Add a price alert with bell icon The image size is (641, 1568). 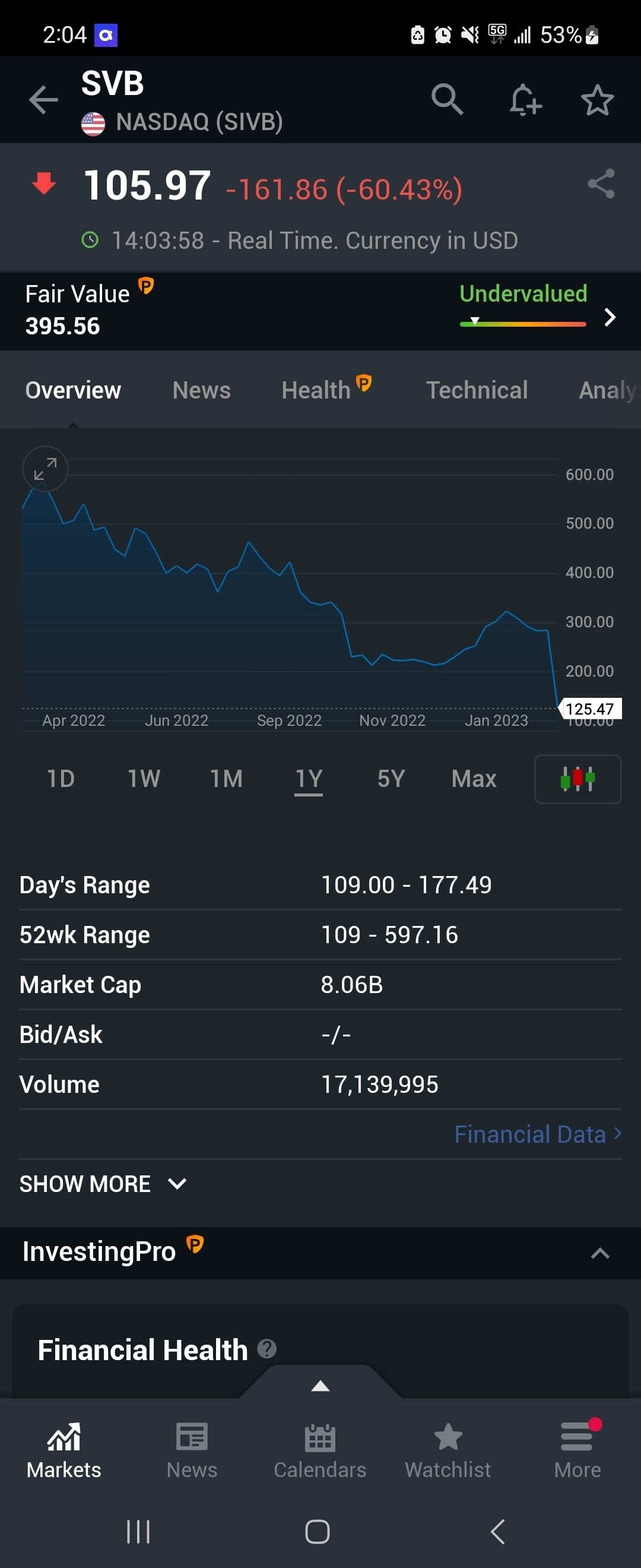point(525,100)
